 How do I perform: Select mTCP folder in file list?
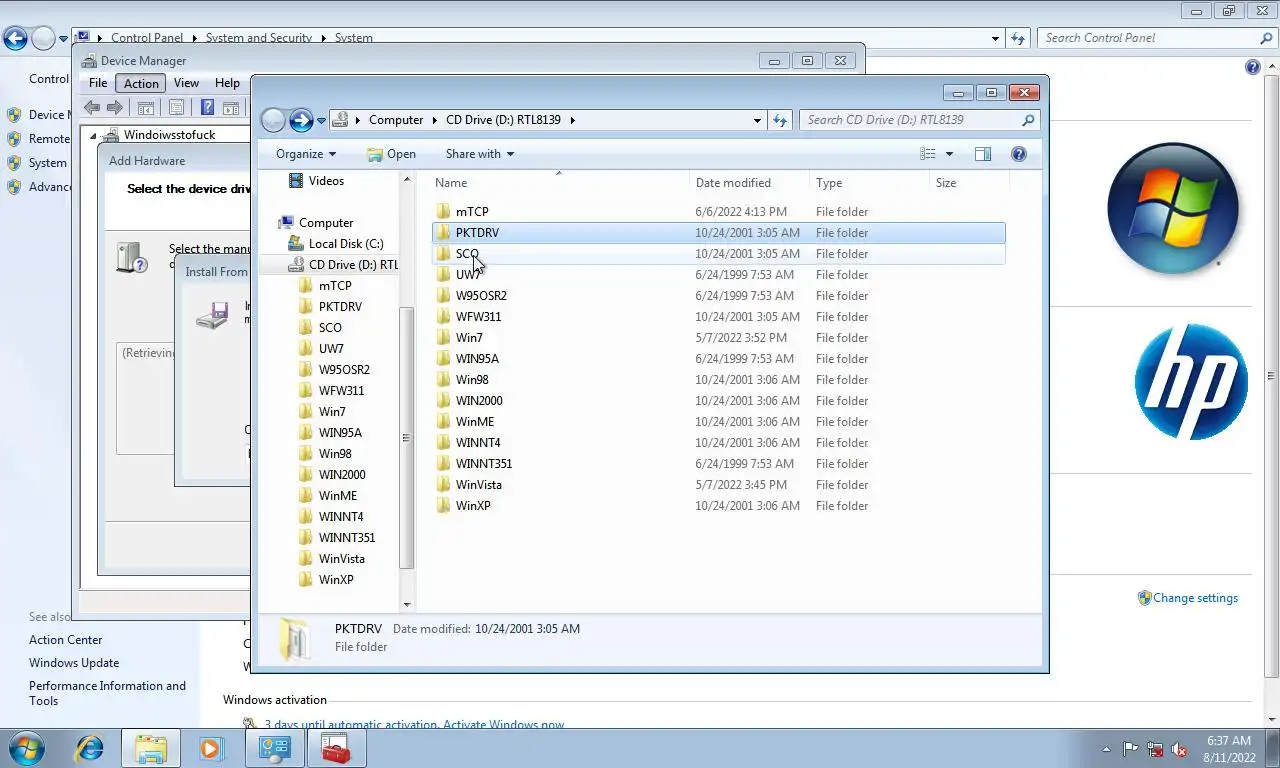pos(718,212)
